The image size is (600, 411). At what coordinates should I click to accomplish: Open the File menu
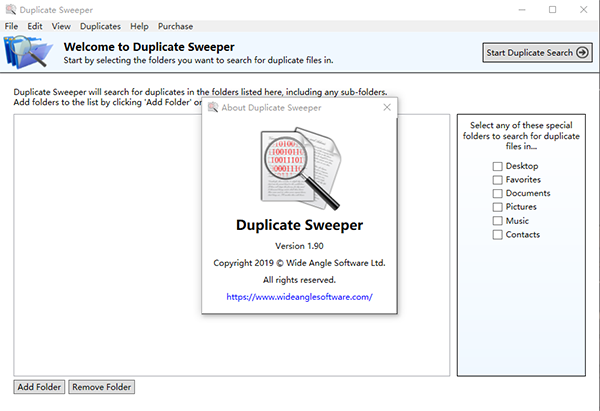tap(11, 26)
